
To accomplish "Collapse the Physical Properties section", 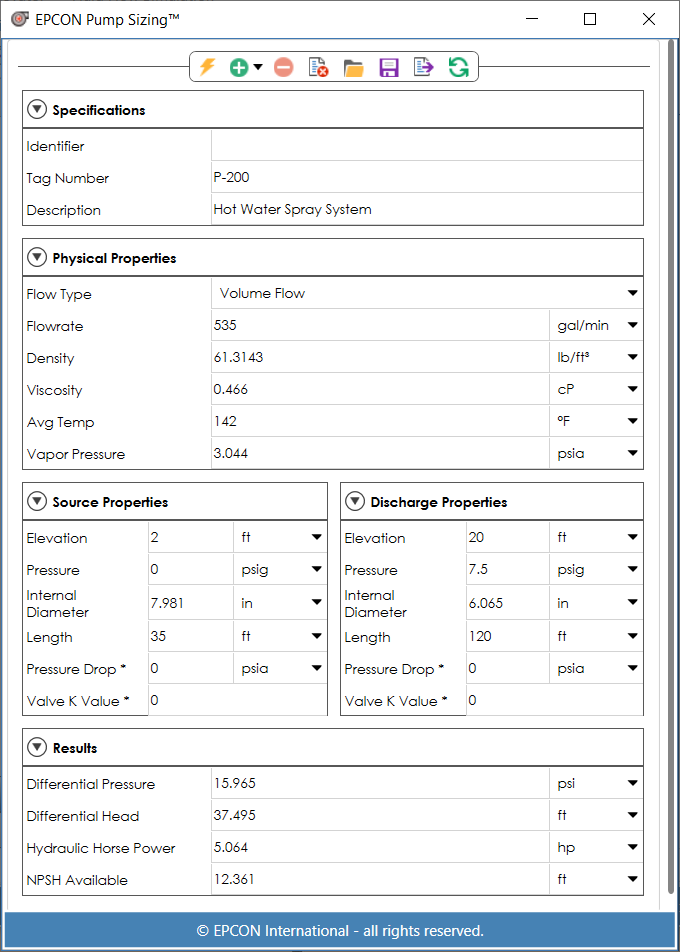I will point(37,257).
